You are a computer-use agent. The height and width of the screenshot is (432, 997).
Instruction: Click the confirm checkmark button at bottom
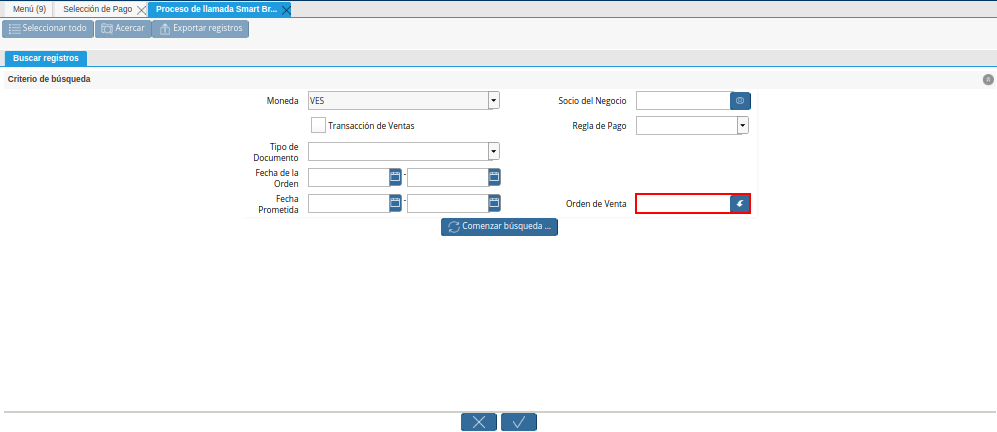[519, 422]
